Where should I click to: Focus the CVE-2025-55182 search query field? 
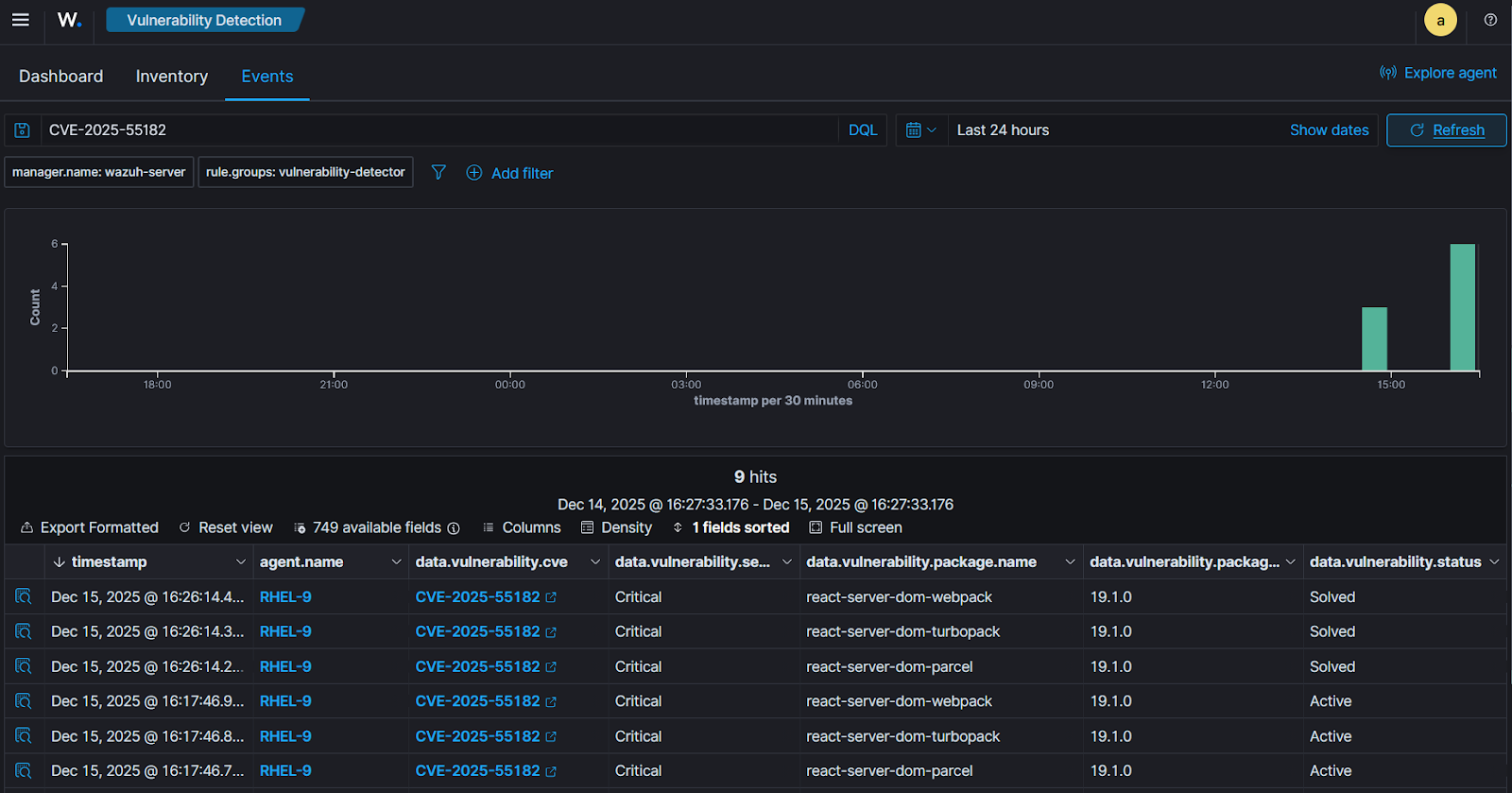pyautogui.click(x=439, y=130)
